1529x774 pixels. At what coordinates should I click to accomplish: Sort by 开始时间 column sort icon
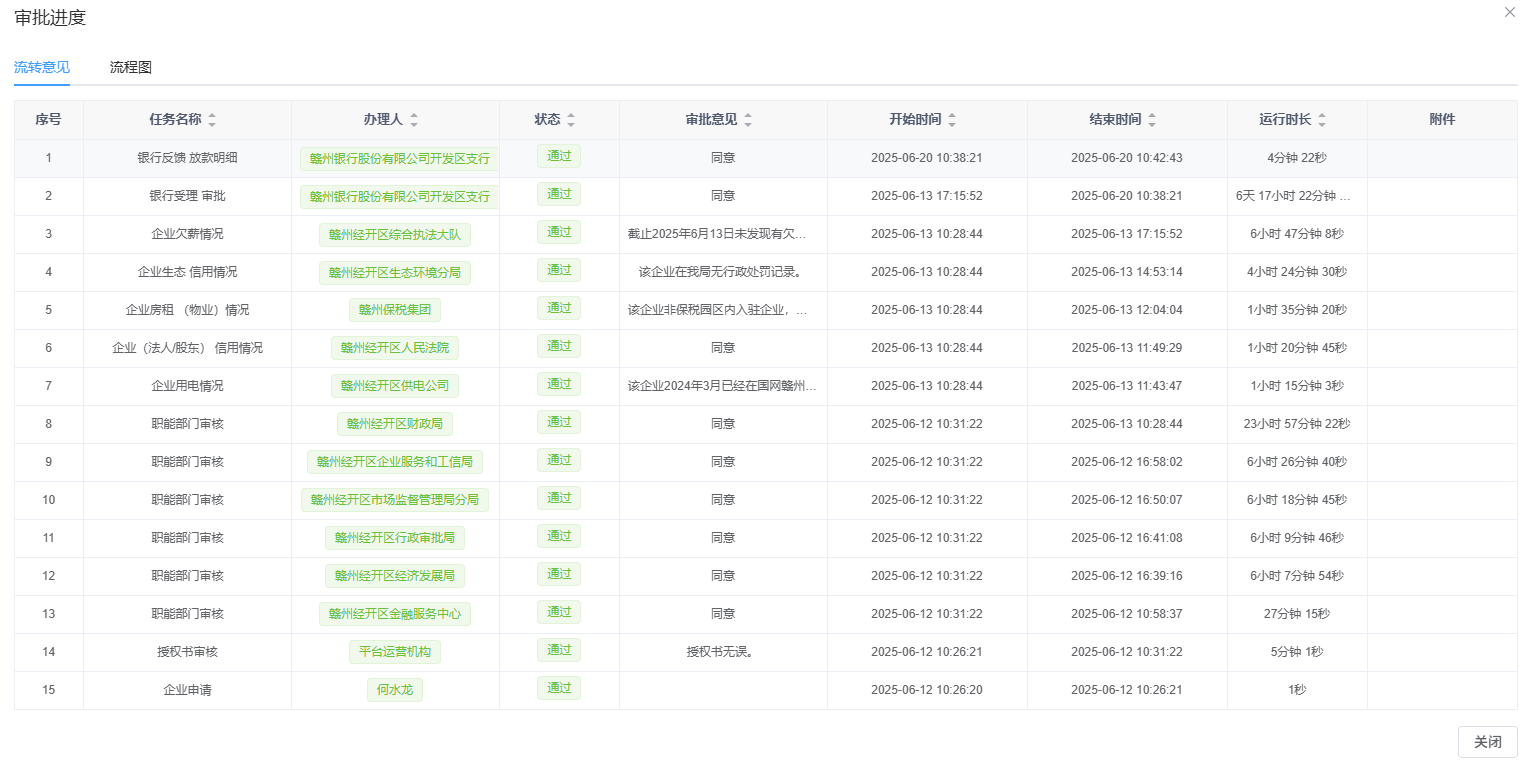coord(952,120)
